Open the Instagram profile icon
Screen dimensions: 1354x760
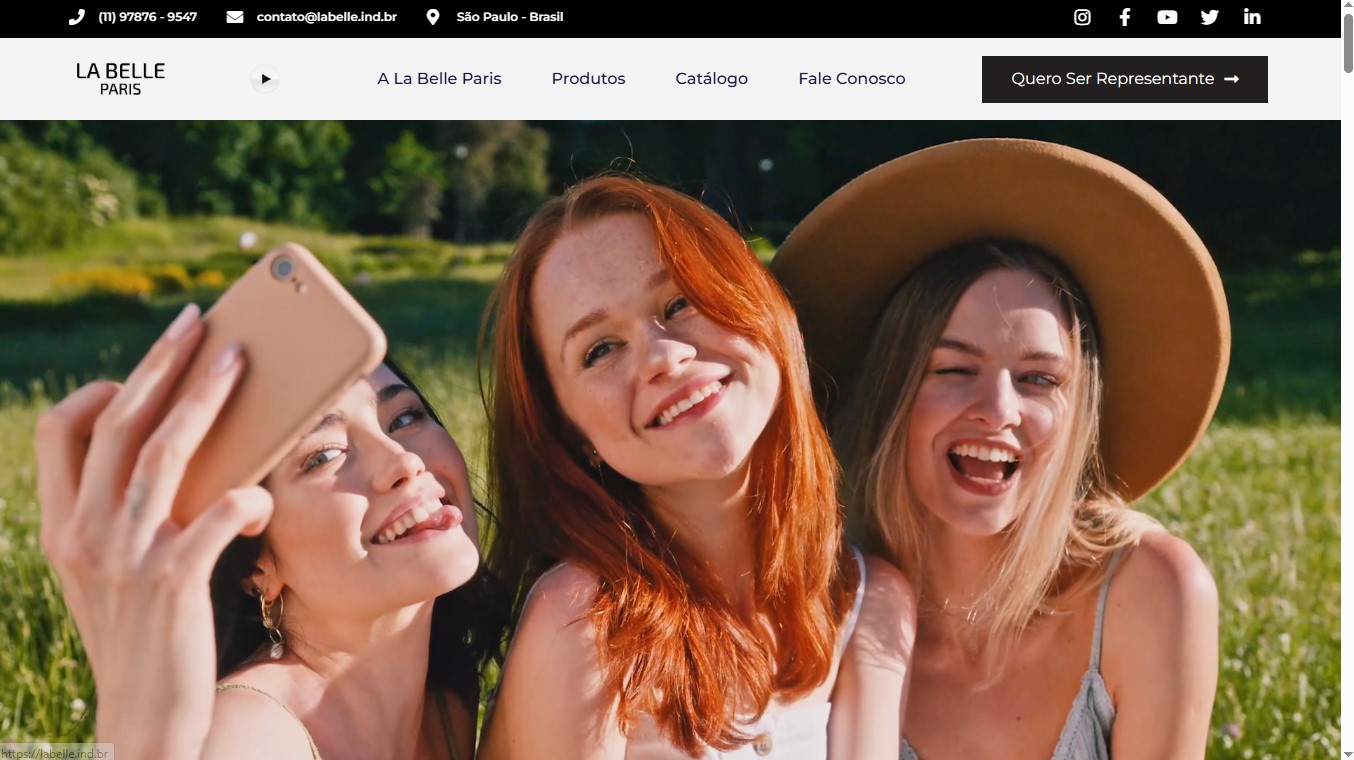pos(1082,17)
